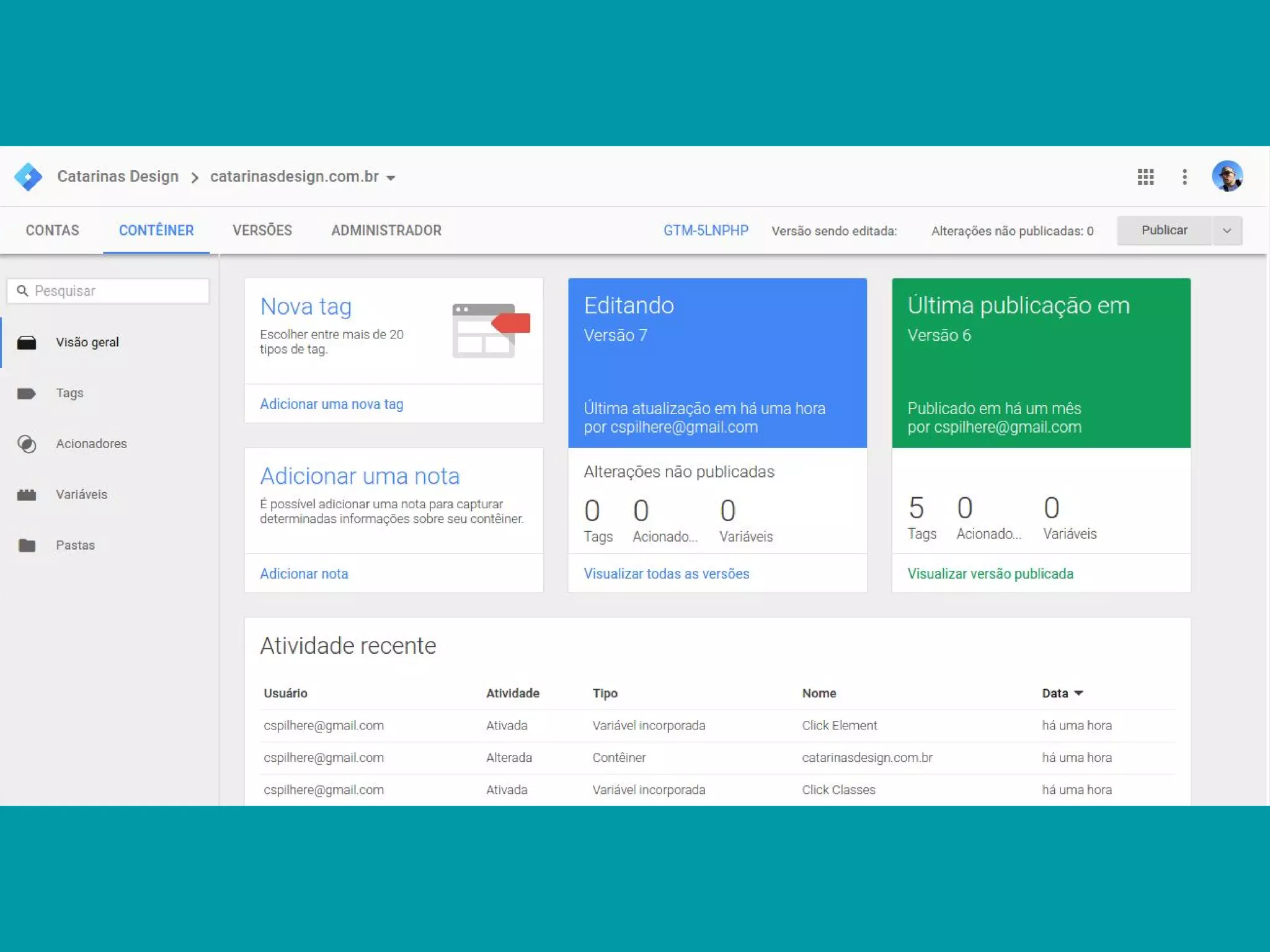Image resolution: width=1270 pixels, height=952 pixels.
Task: Expand the Publicar button dropdown arrow
Action: coord(1227,231)
